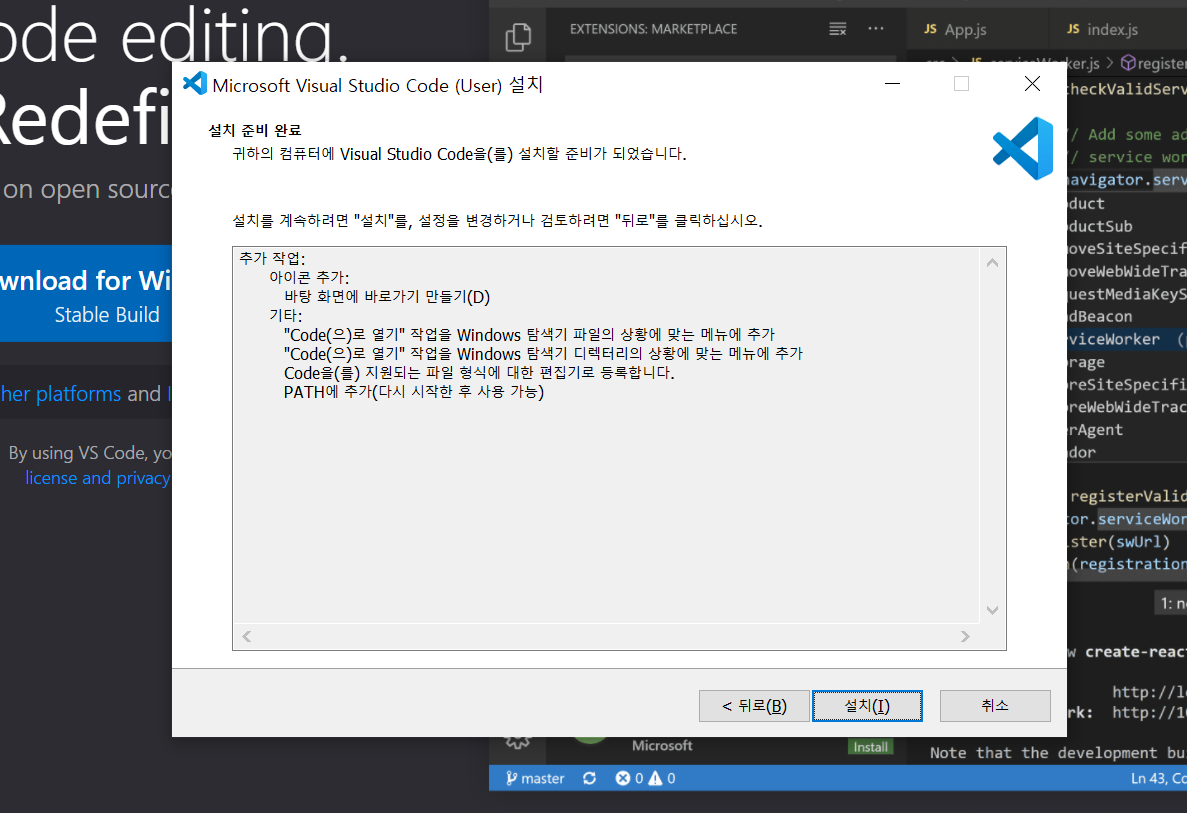Open the license and privacy link
Screen dimensions: 1187x813
coord(98,478)
